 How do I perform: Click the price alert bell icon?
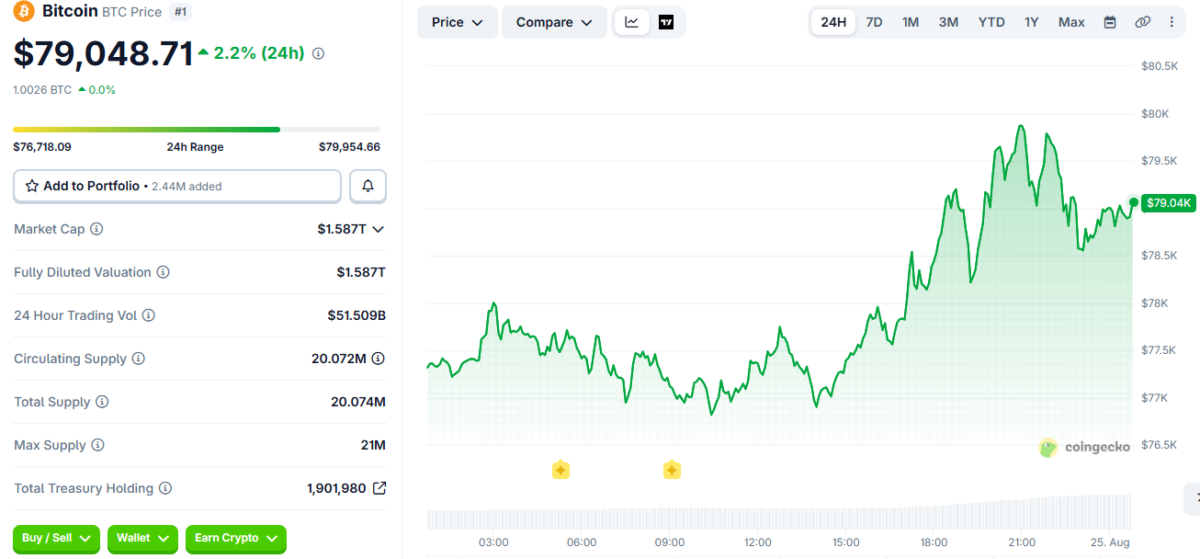point(368,186)
